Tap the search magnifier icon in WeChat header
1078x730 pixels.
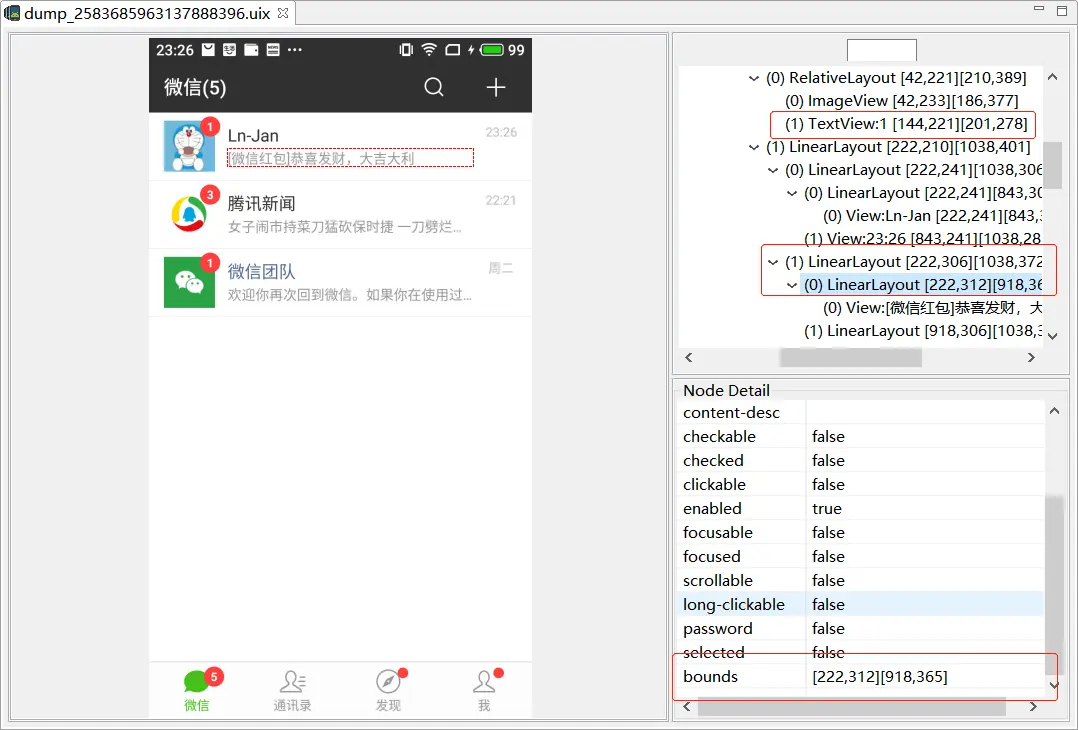tap(434, 87)
